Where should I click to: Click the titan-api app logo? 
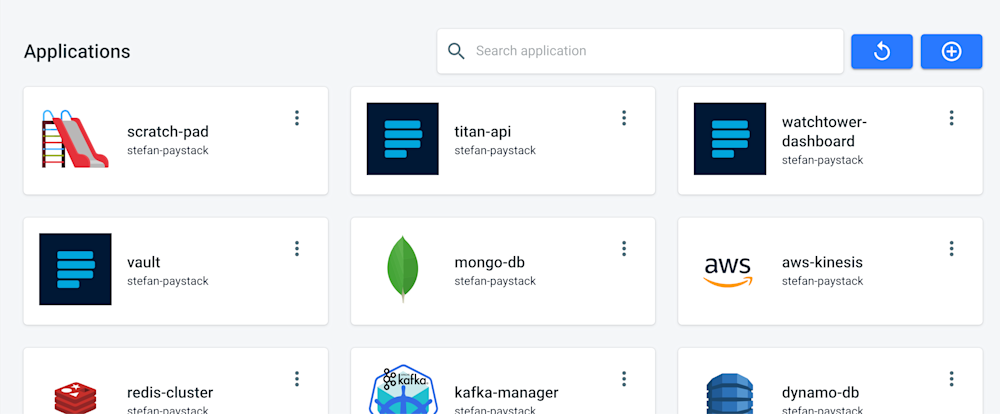click(402, 138)
